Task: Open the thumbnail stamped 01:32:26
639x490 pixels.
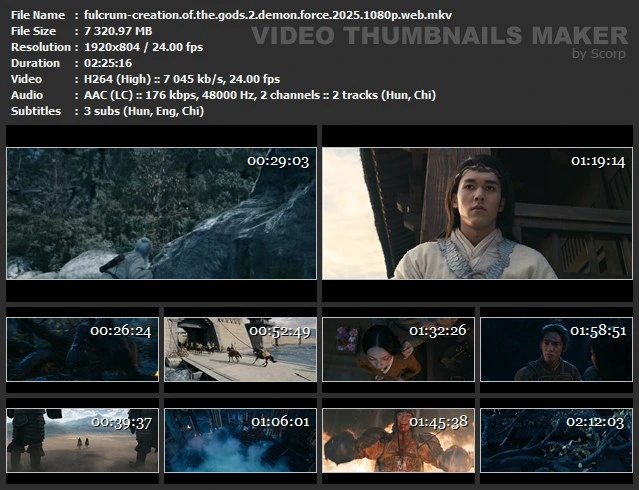Action: coord(398,349)
